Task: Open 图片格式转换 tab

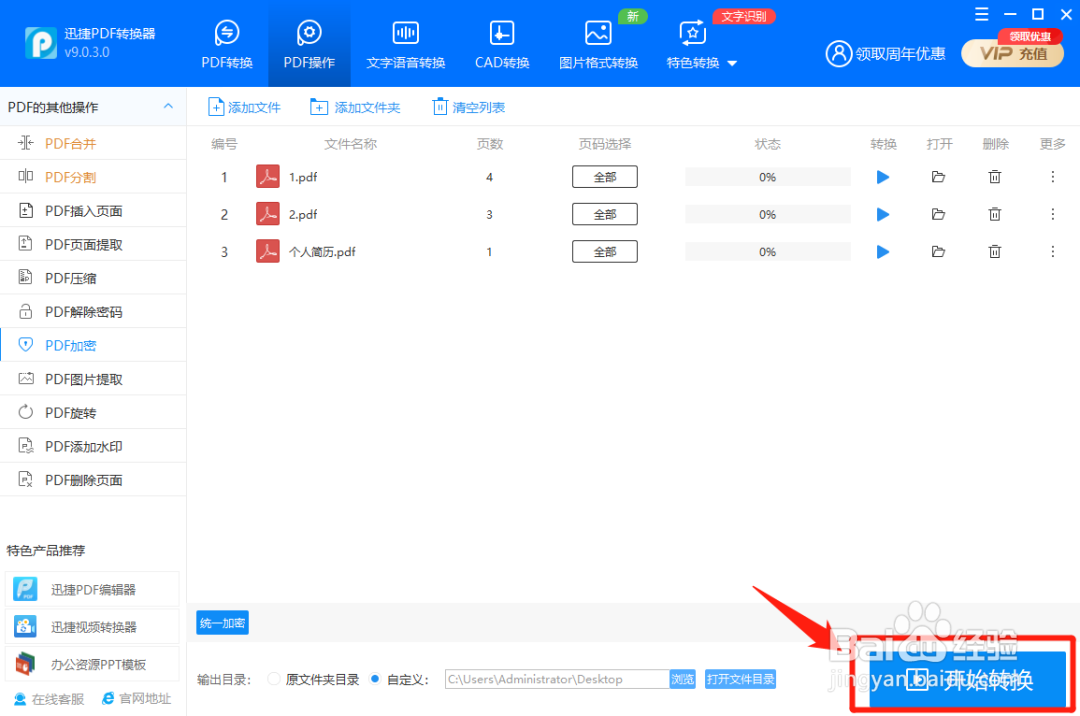Action: pyautogui.click(x=598, y=45)
